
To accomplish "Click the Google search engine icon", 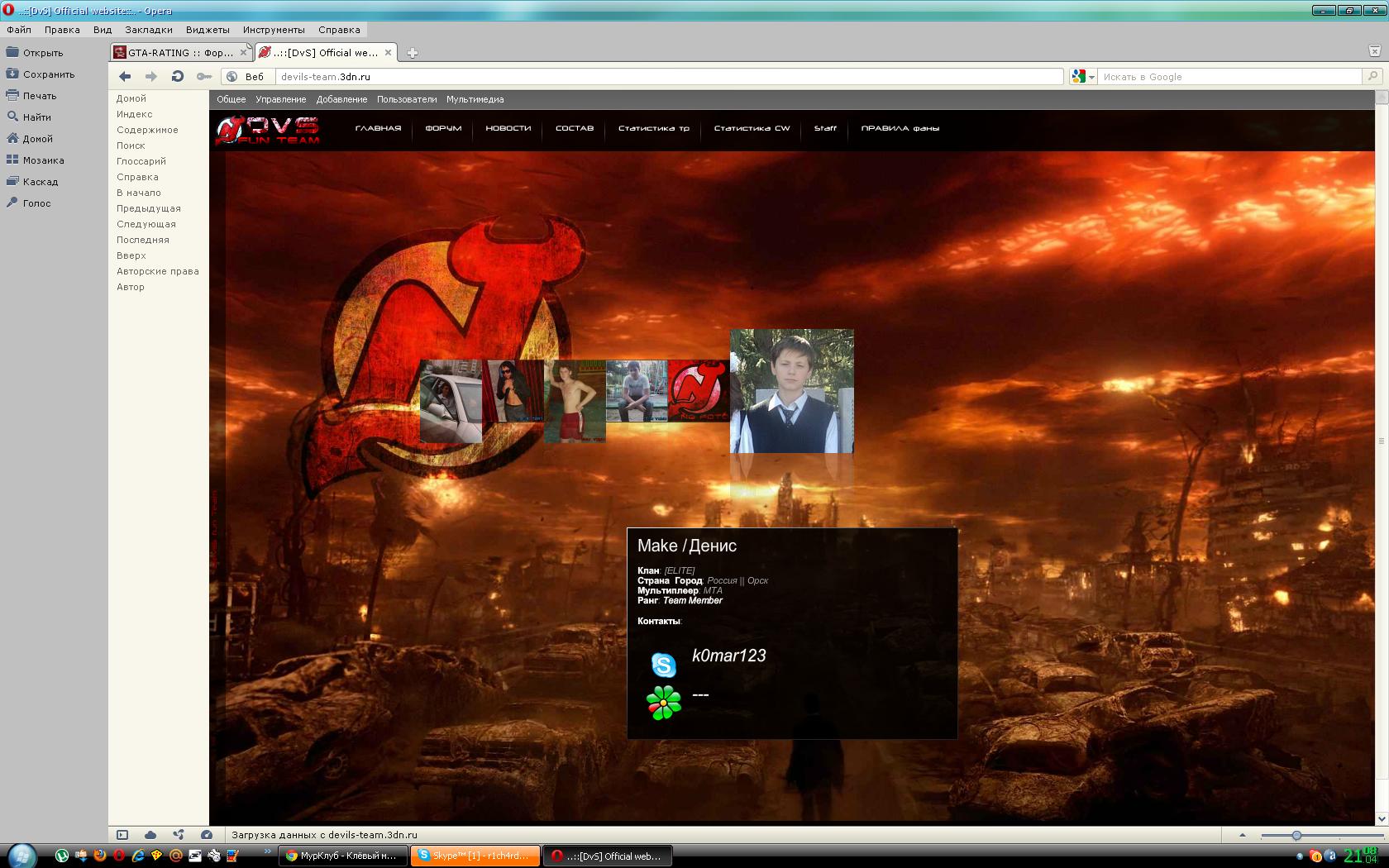I will (1078, 76).
